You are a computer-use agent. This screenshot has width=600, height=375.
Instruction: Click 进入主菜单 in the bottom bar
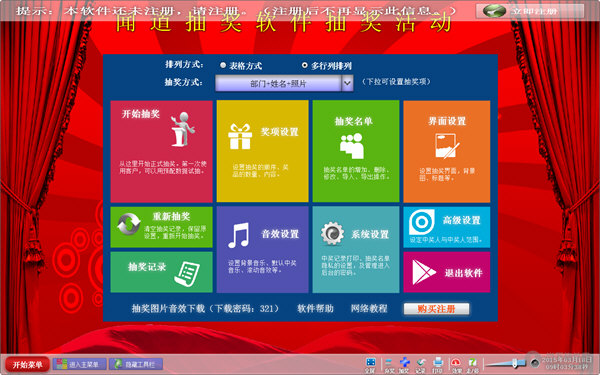point(80,364)
